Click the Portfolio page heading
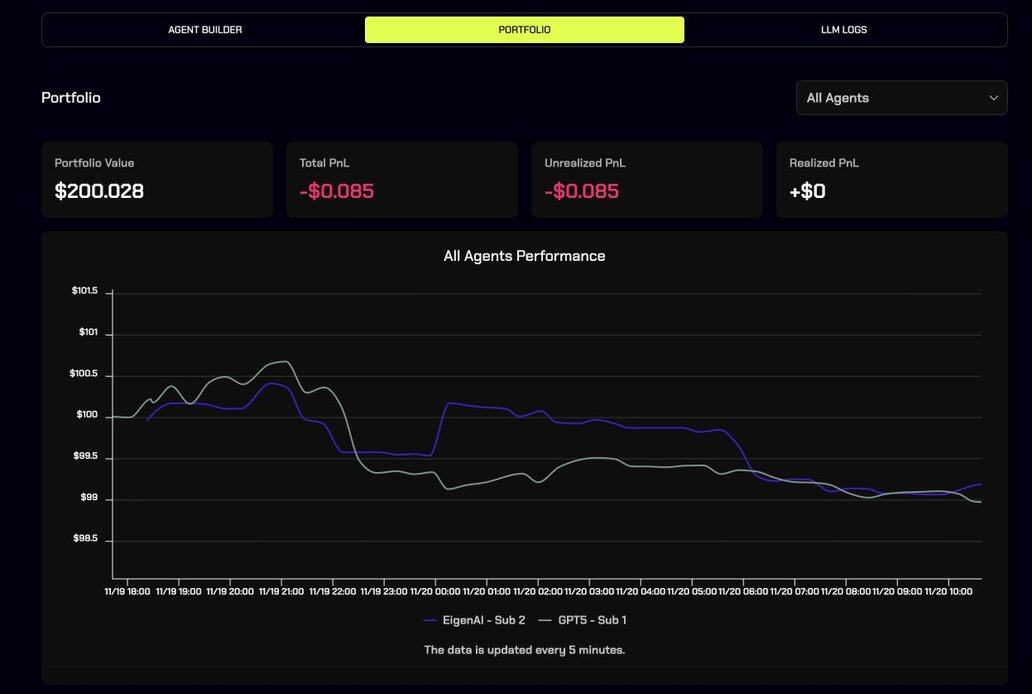This screenshot has width=1032, height=694. (71, 98)
